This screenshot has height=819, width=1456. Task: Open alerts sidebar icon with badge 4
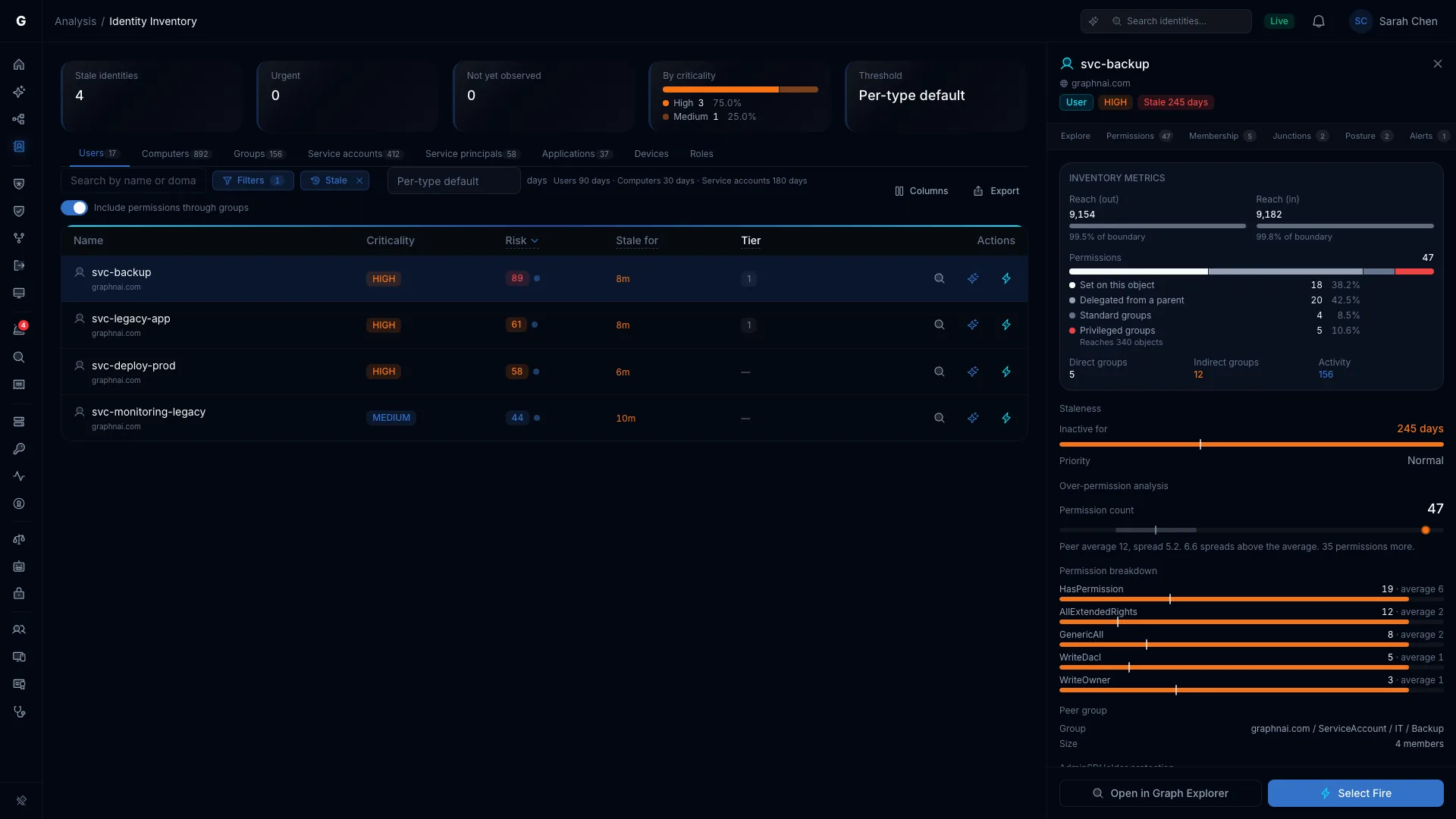coord(19,329)
